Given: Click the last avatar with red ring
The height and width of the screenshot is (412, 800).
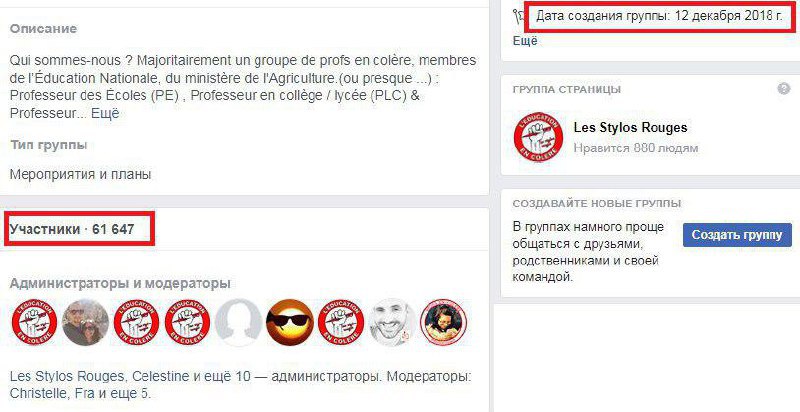Looking at the screenshot, I should (x=443, y=323).
